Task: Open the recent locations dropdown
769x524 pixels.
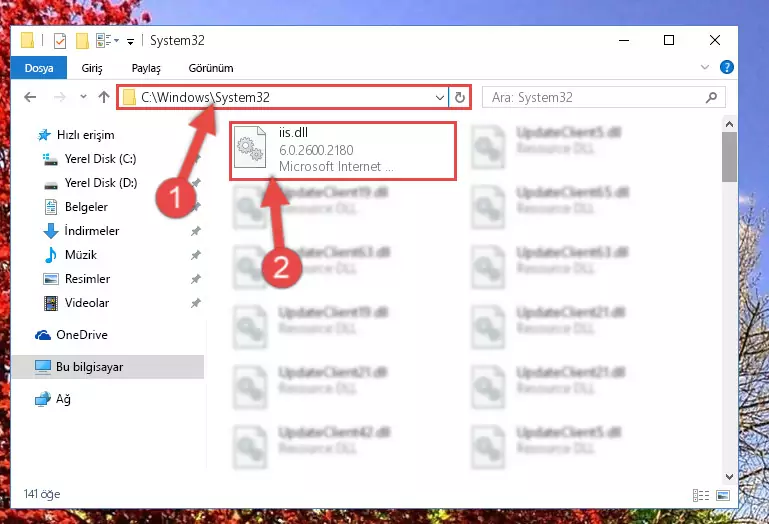Action: click(83, 97)
